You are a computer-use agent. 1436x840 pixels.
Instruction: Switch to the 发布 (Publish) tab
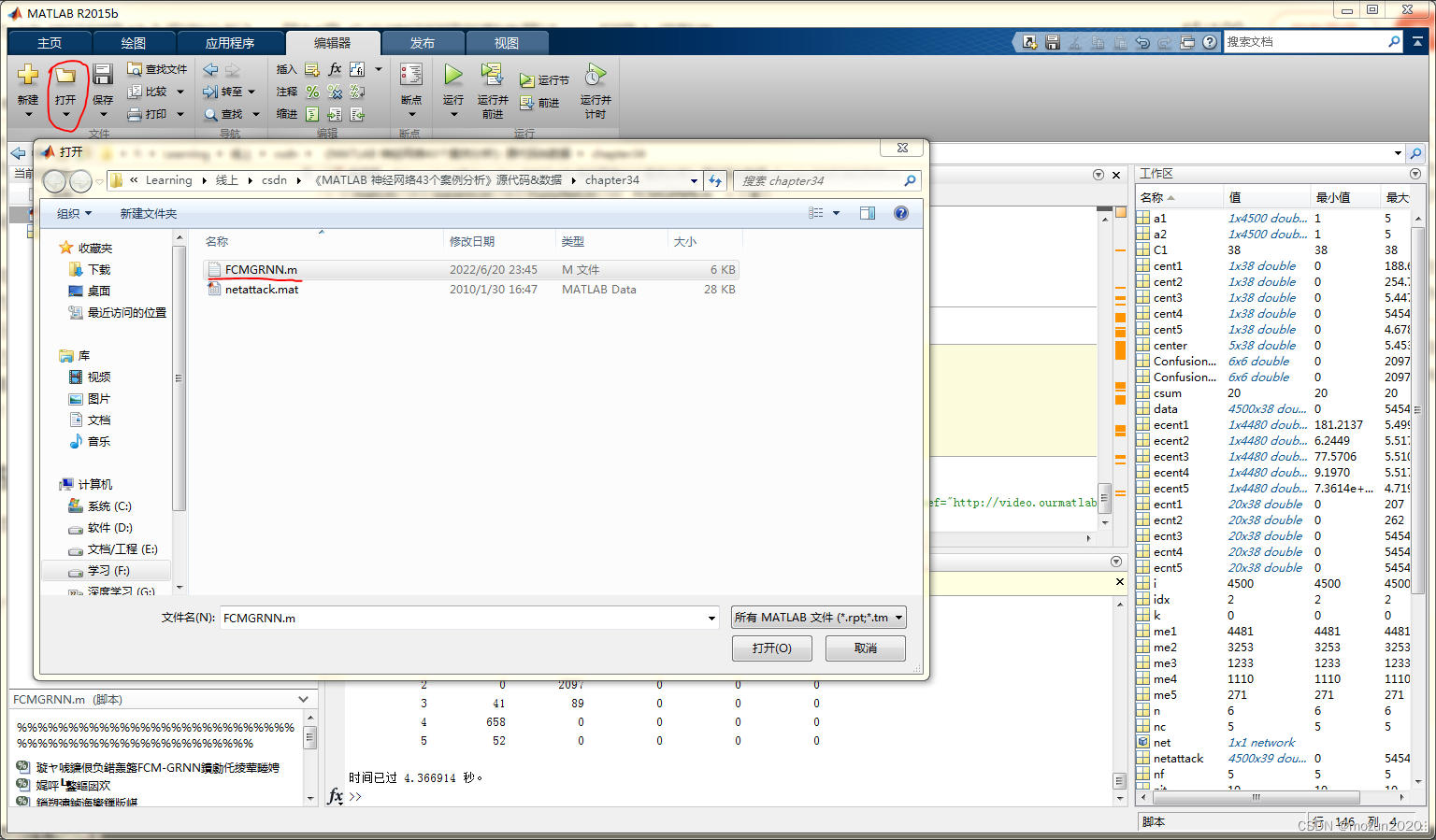tap(423, 43)
